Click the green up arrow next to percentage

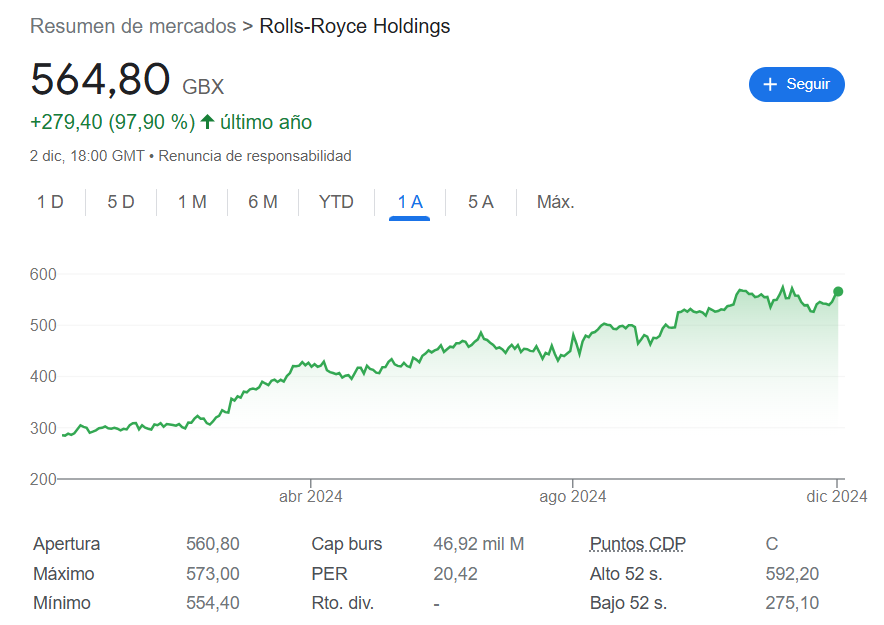click(207, 122)
